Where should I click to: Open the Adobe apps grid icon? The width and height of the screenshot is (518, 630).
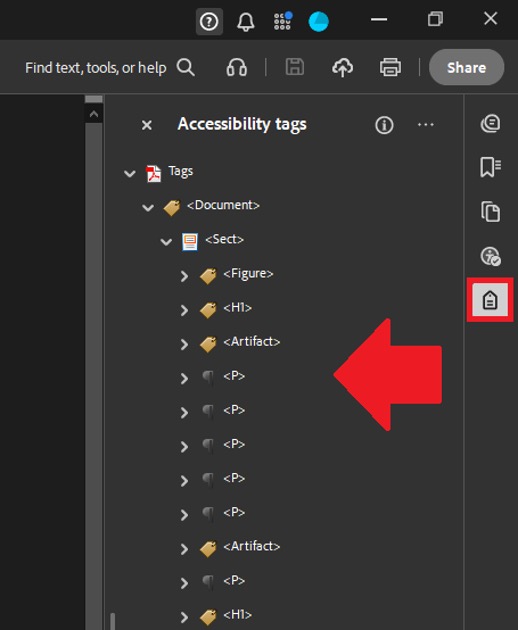coord(283,21)
